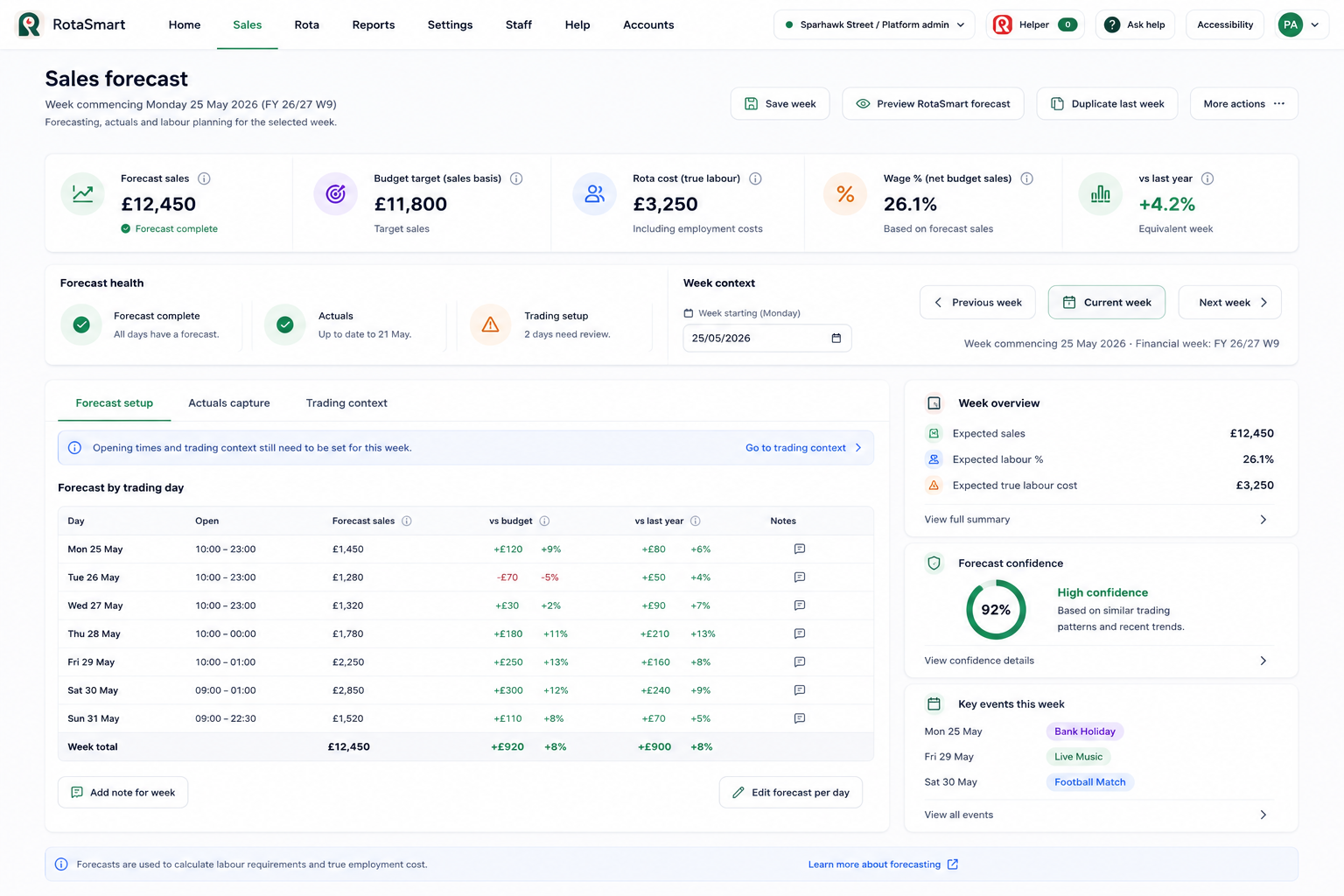Open note icon for Fri 29 May row

[x=800, y=661]
